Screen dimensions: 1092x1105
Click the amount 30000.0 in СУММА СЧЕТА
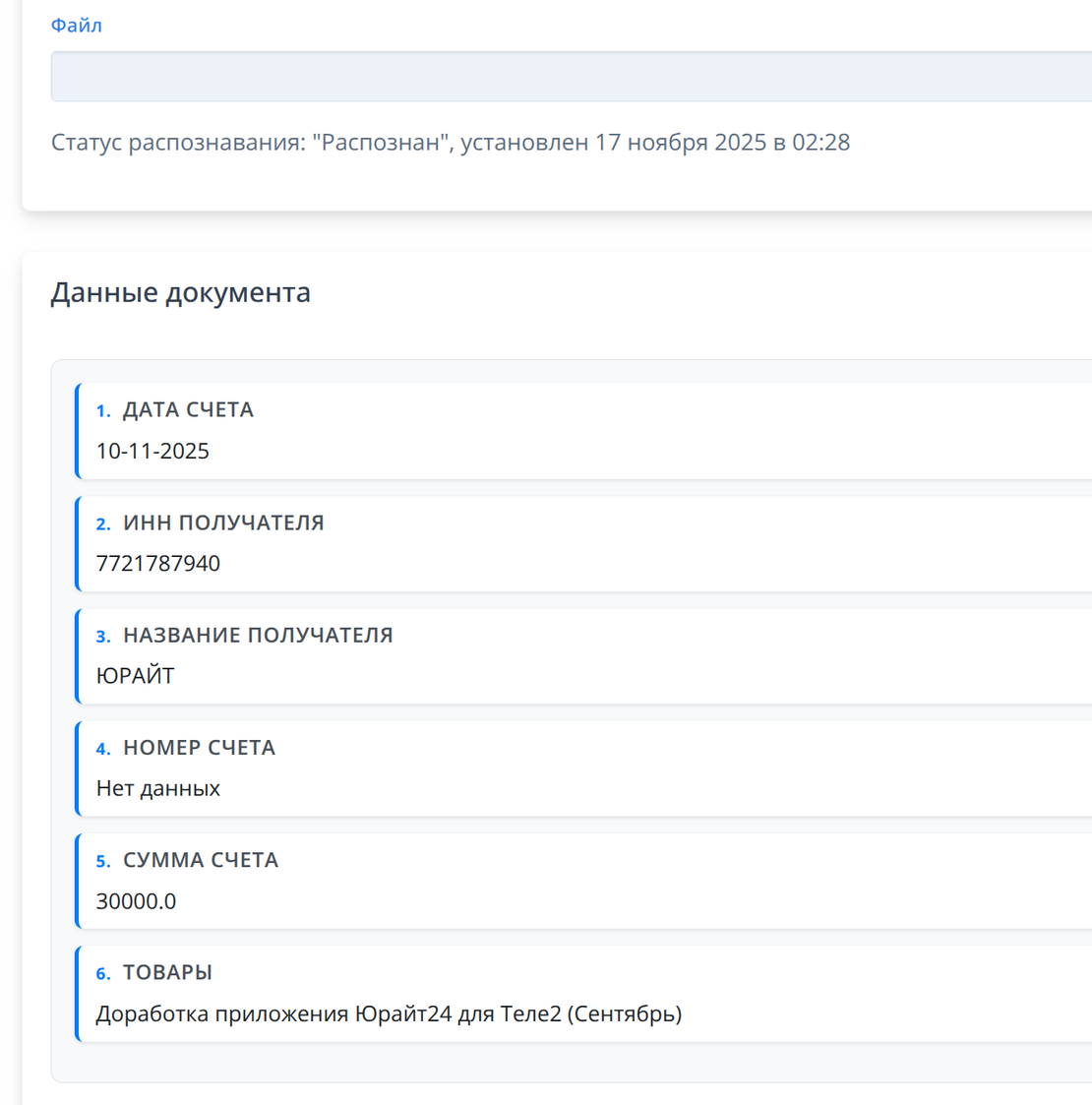click(136, 901)
